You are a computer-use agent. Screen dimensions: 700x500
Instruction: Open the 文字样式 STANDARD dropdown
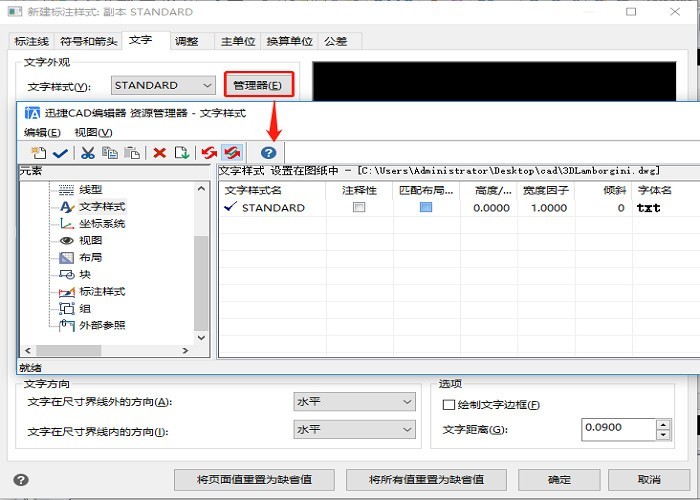(x=163, y=85)
